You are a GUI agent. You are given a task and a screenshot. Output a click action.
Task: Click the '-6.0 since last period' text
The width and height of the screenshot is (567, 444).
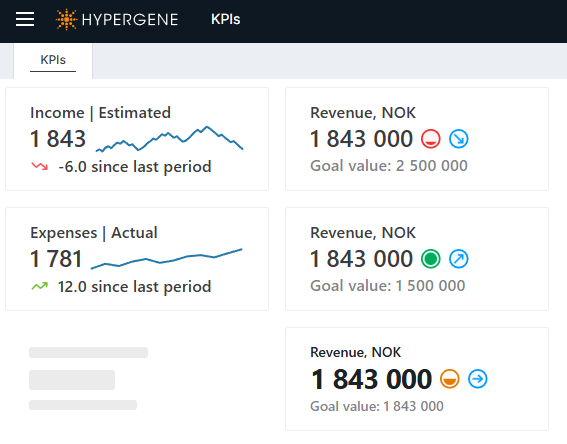pyautogui.click(x=135, y=167)
